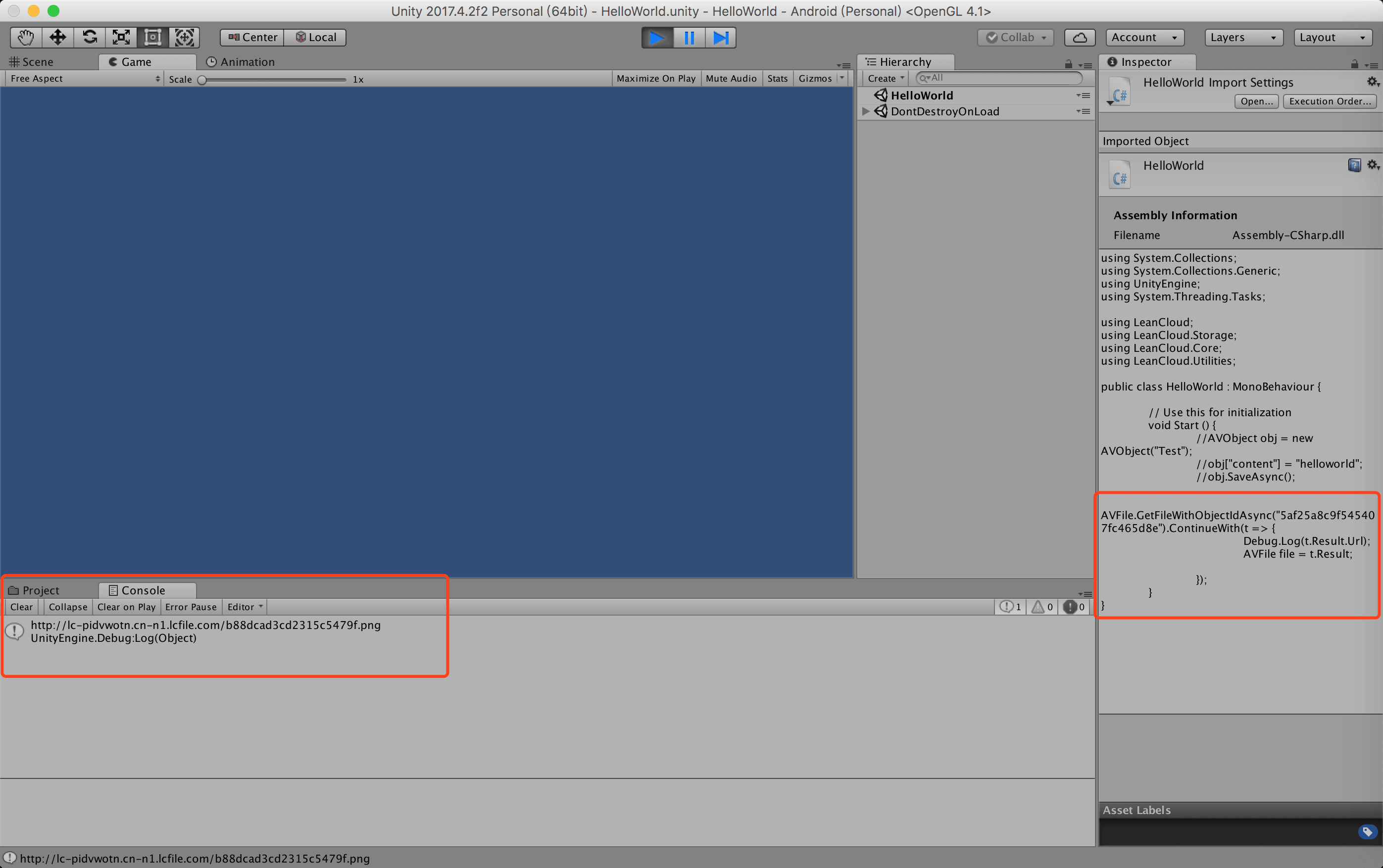Screen dimensions: 1383x868
Task: Open the Account dropdown
Action: (1145, 37)
